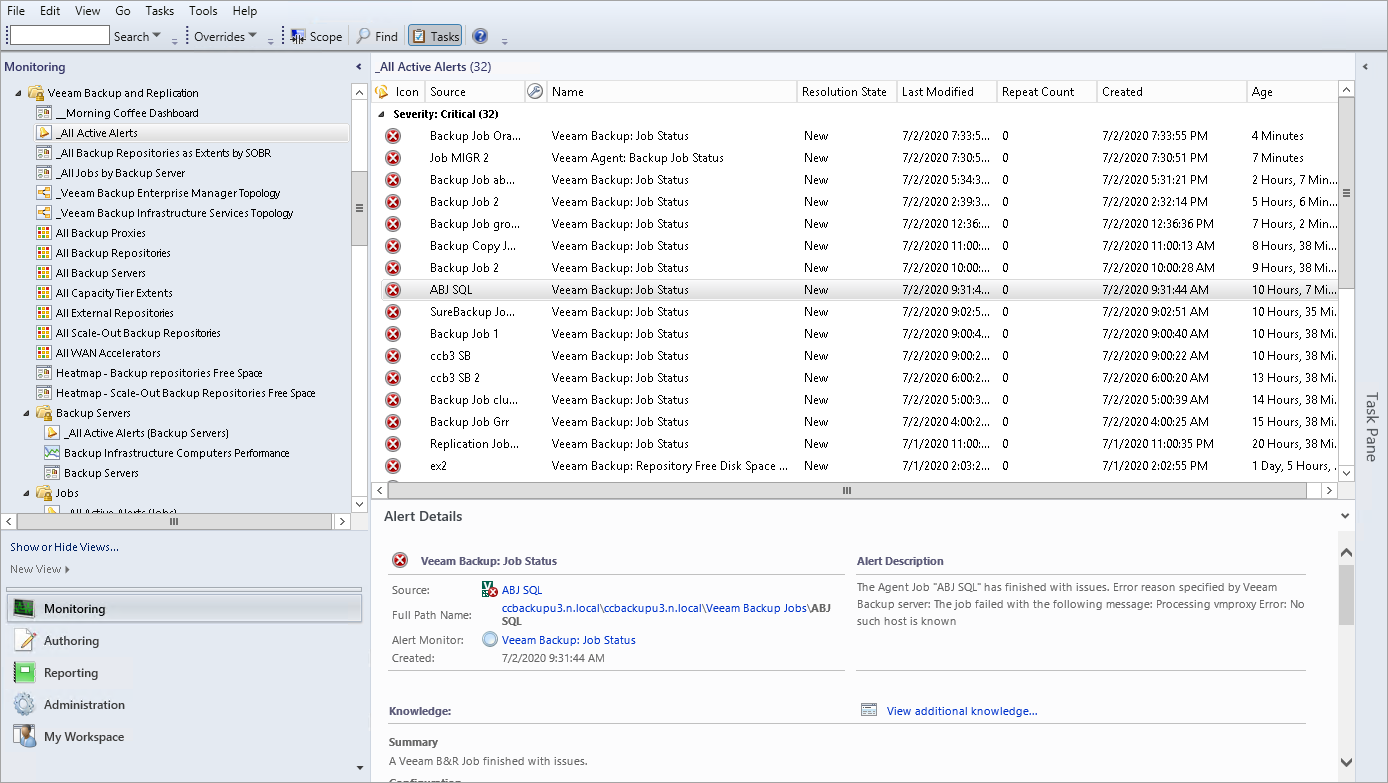
Task: Collapse the Backup Servers tree folder
Action: tap(27, 413)
